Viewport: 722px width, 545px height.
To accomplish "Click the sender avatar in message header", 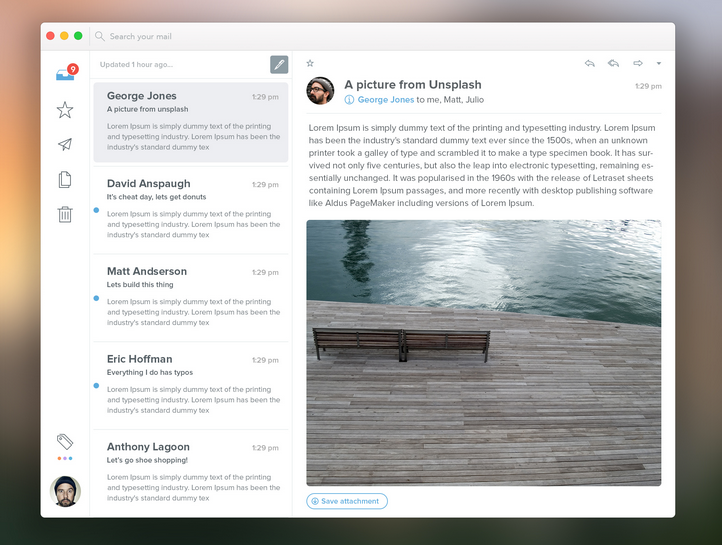I will tap(320, 91).
